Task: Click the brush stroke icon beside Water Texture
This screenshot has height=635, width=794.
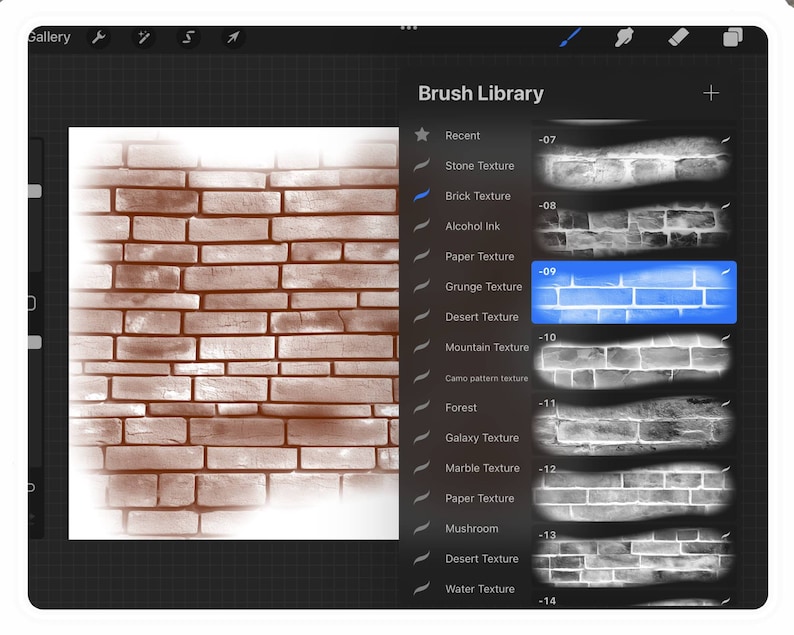Action: click(x=422, y=588)
